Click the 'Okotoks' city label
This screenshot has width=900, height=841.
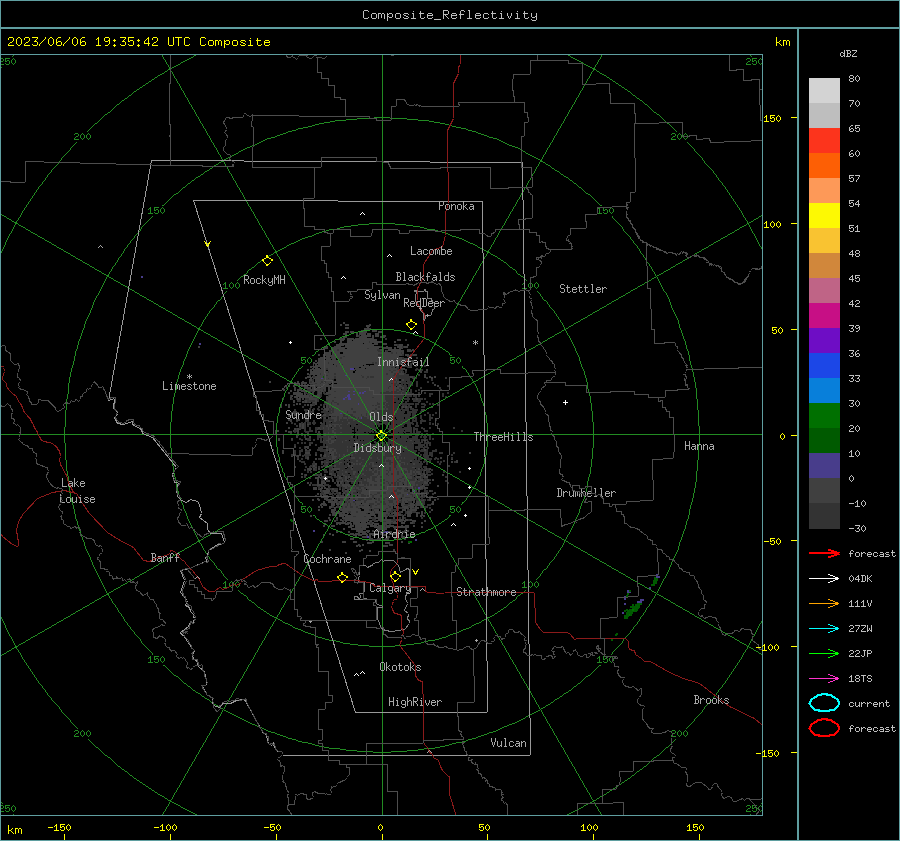(400, 667)
